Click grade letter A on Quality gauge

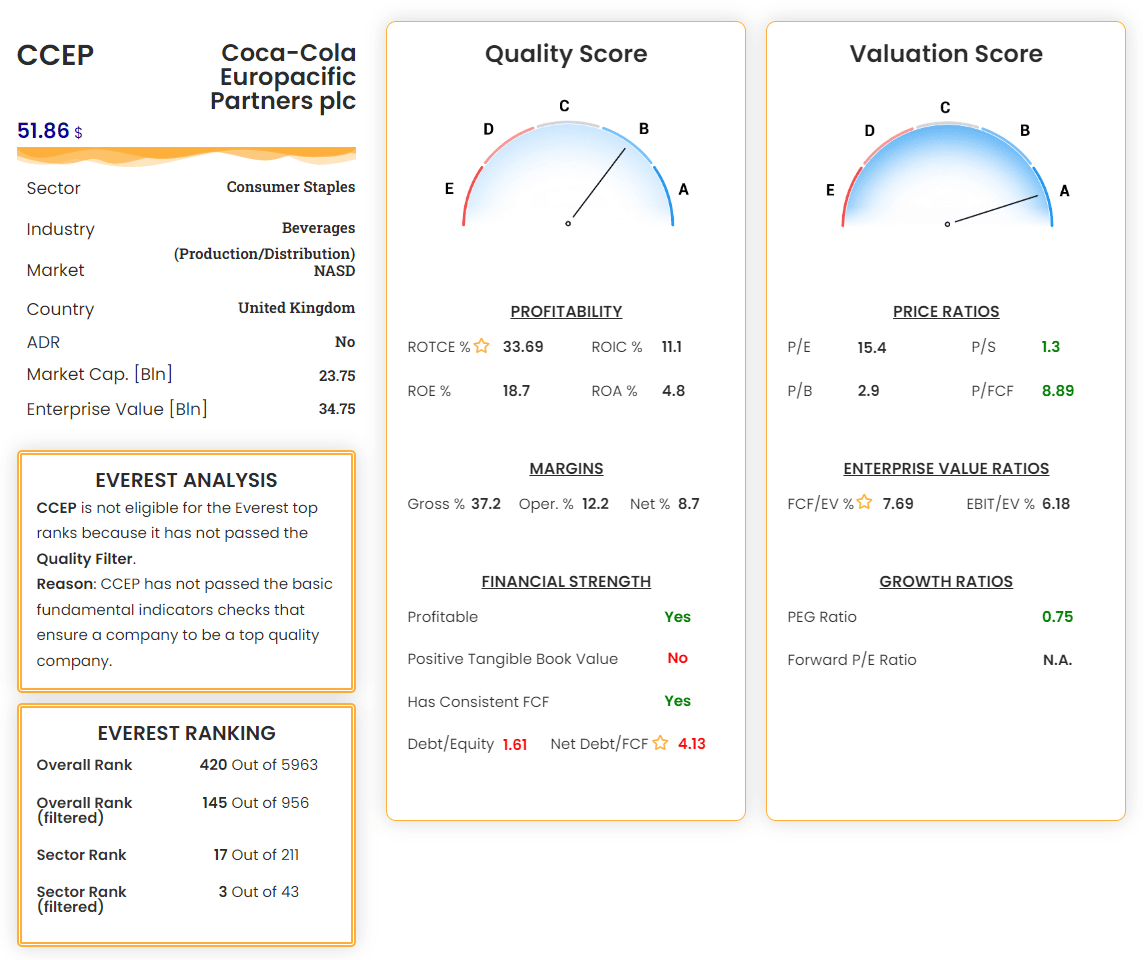pos(684,189)
